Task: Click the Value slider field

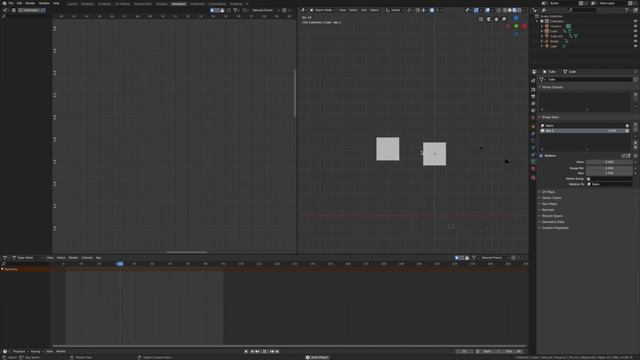Action: (609, 162)
